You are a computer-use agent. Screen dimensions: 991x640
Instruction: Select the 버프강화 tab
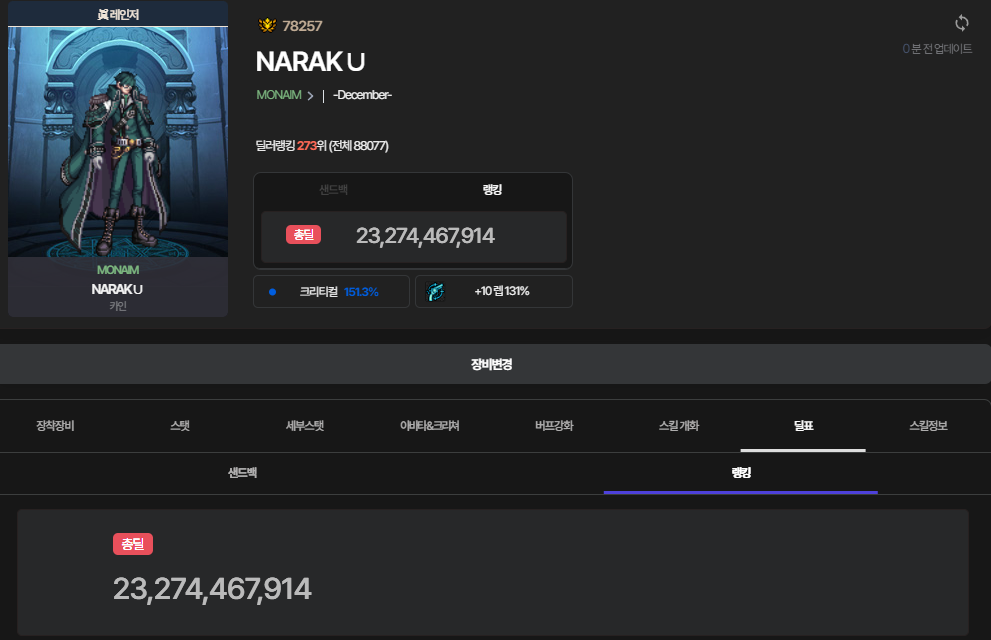[x=554, y=426]
